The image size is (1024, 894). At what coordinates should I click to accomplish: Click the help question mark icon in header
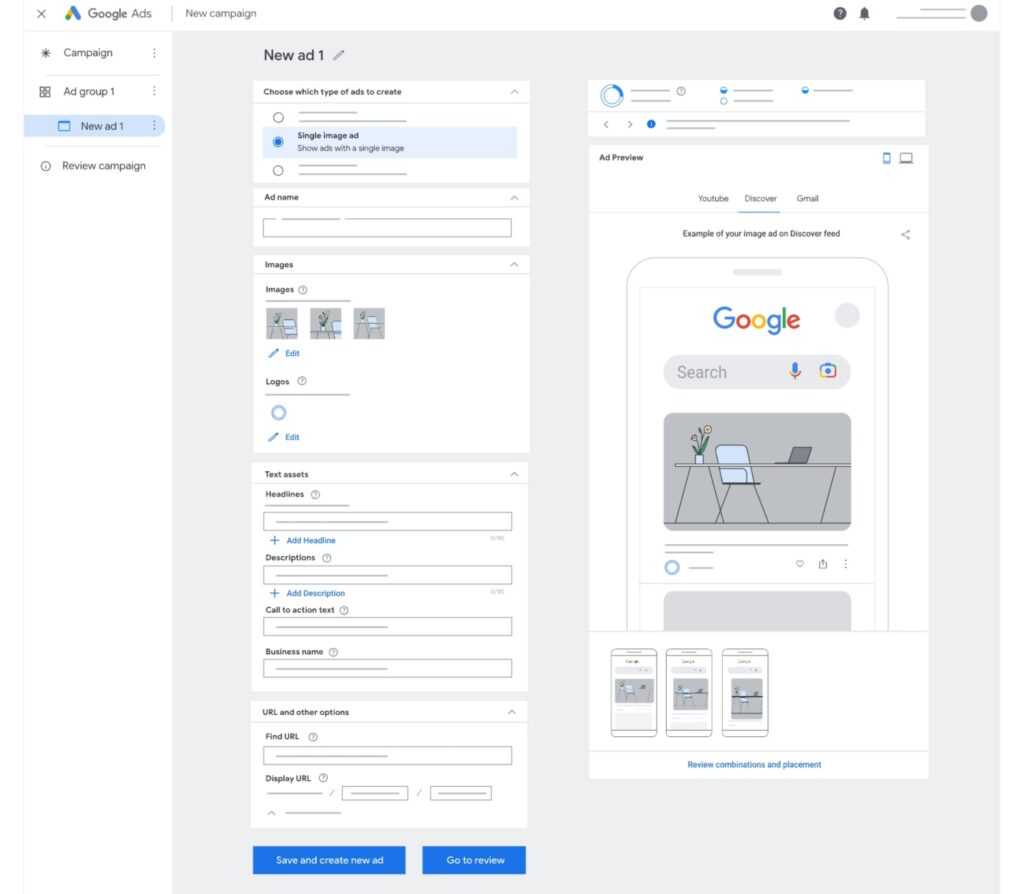pyautogui.click(x=840, y=13)
